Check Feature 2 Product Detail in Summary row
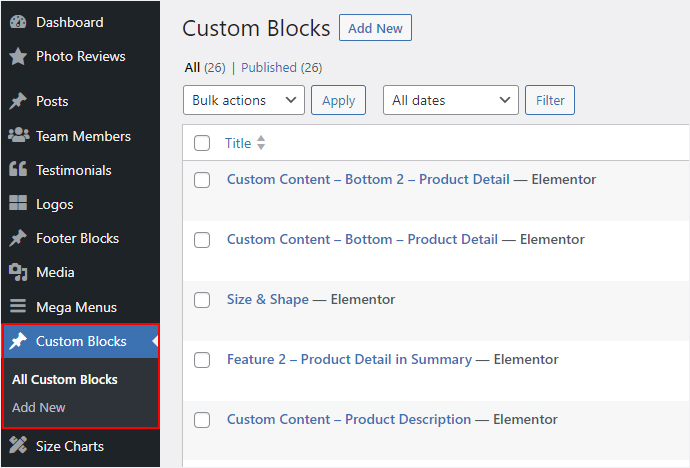Screen dimensions: 690x468 click(x=202, y=360)
